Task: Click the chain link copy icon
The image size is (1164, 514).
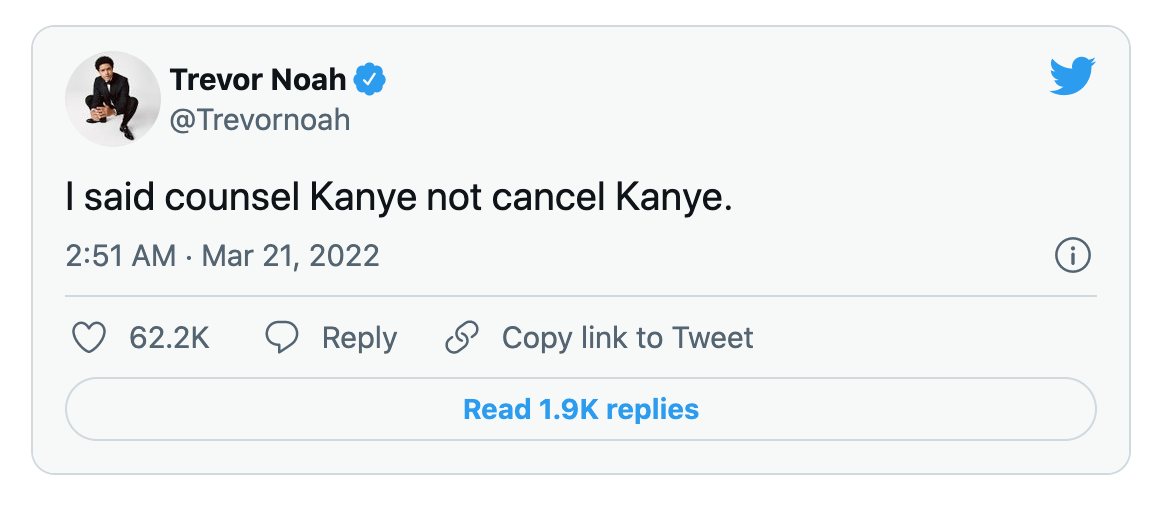Action: 461,338
